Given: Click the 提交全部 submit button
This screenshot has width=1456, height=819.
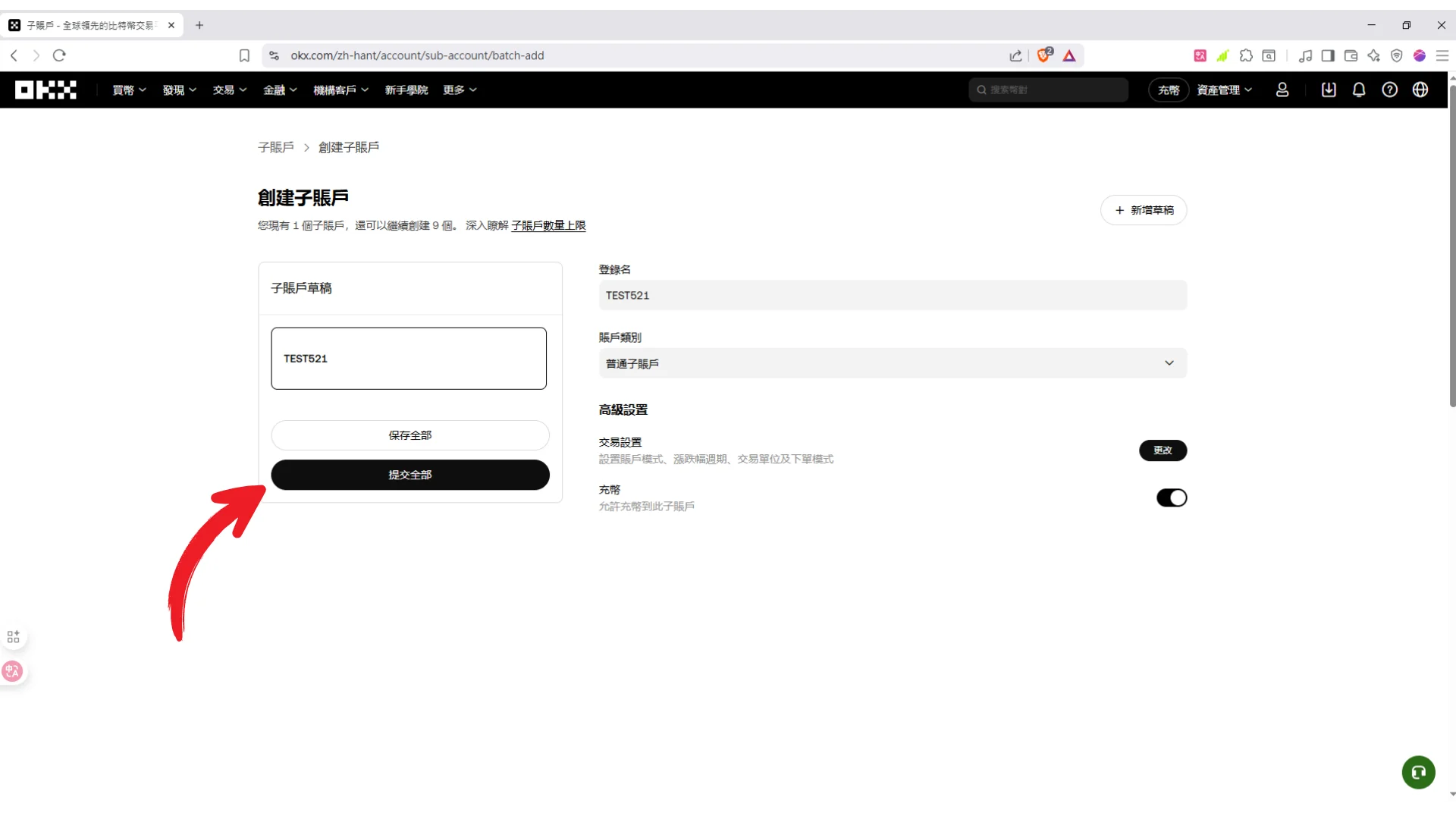Looking at the screenshot, I should 409,475.
